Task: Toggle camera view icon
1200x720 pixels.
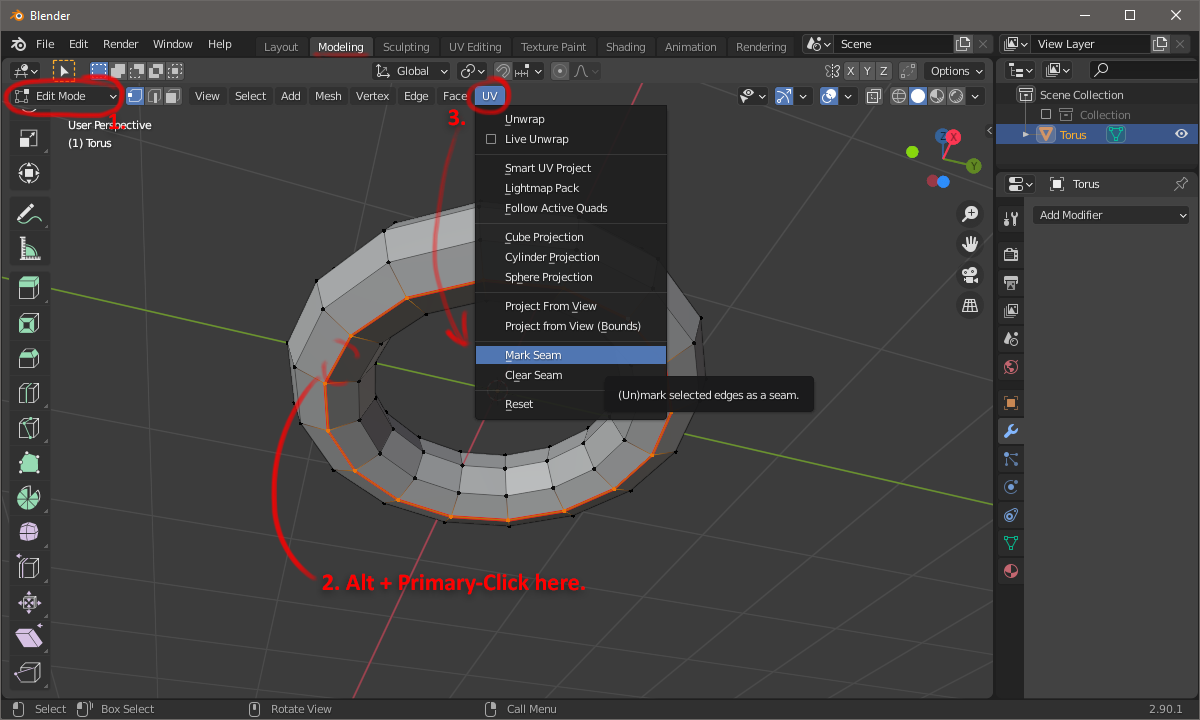Action: click(x=969, y=275)
